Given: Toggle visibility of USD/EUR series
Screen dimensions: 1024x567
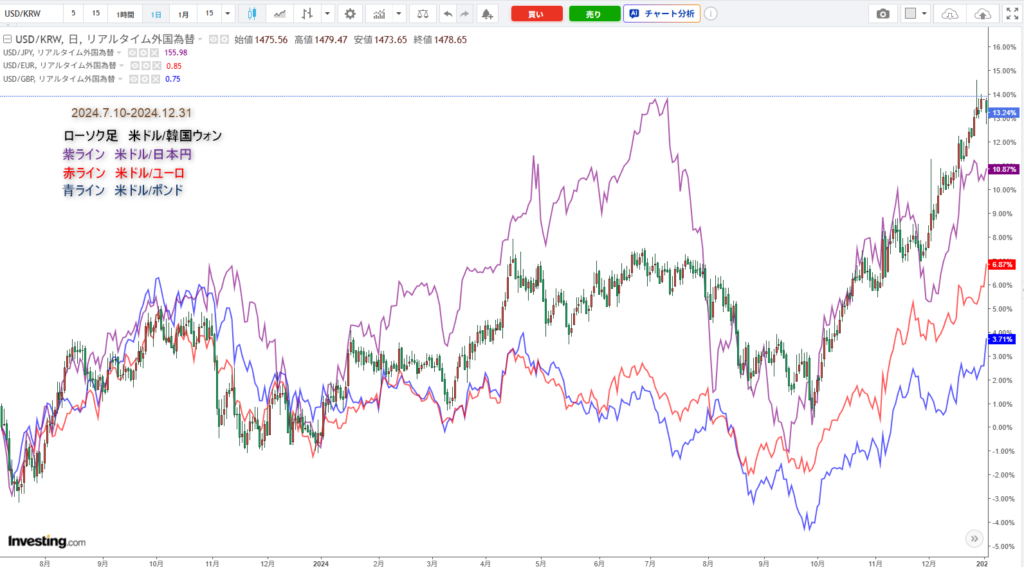Looking at the screenshot, I should pos(136,66).
